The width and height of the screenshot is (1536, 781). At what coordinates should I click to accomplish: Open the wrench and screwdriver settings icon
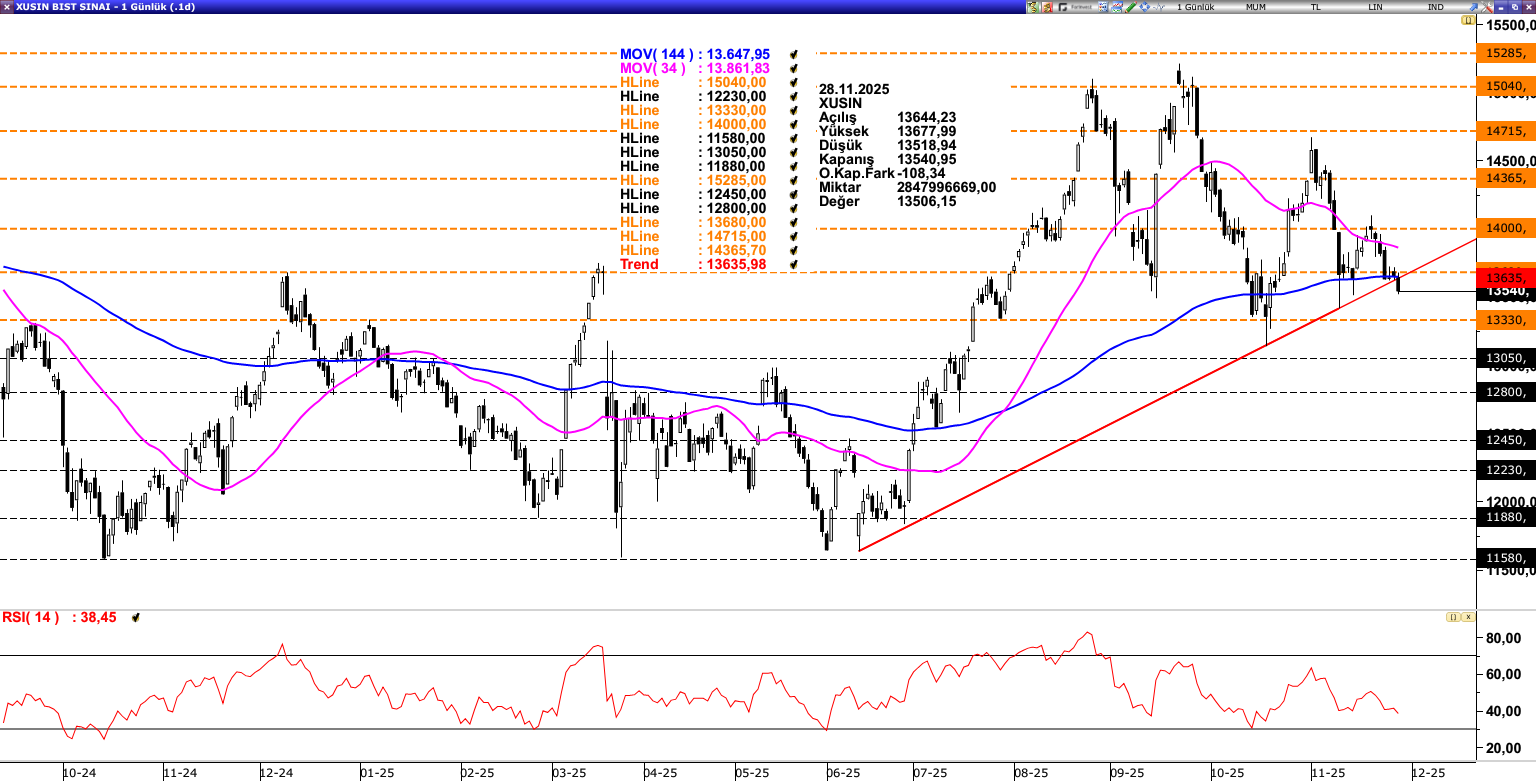(x=1486, y=7)
